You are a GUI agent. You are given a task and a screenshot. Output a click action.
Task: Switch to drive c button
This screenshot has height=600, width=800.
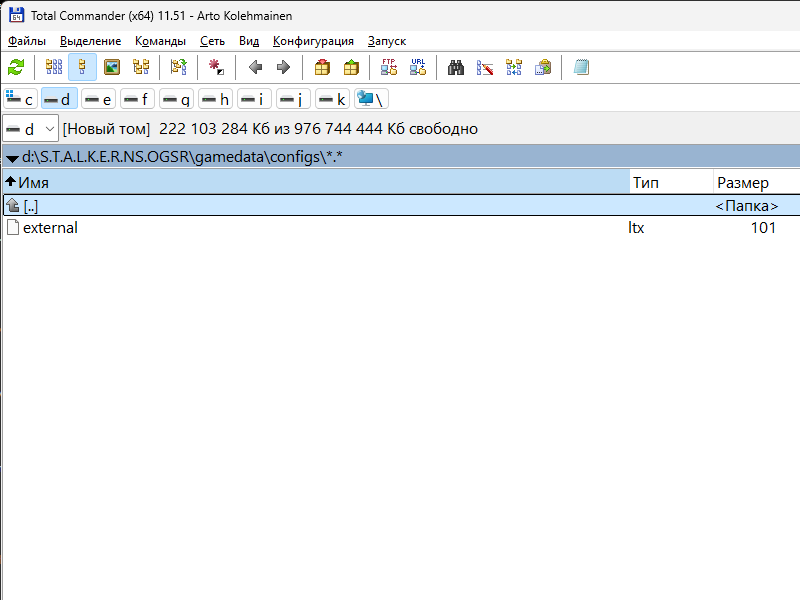20,99
